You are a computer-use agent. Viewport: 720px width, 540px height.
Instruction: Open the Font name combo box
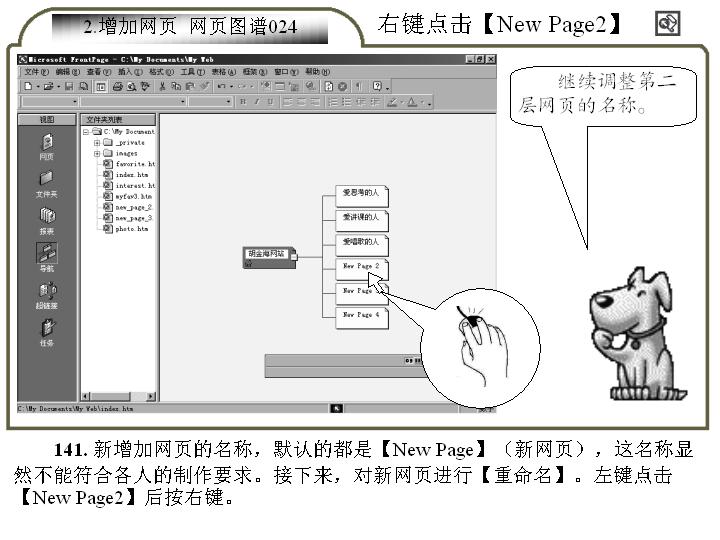click(x=134, y=101)
